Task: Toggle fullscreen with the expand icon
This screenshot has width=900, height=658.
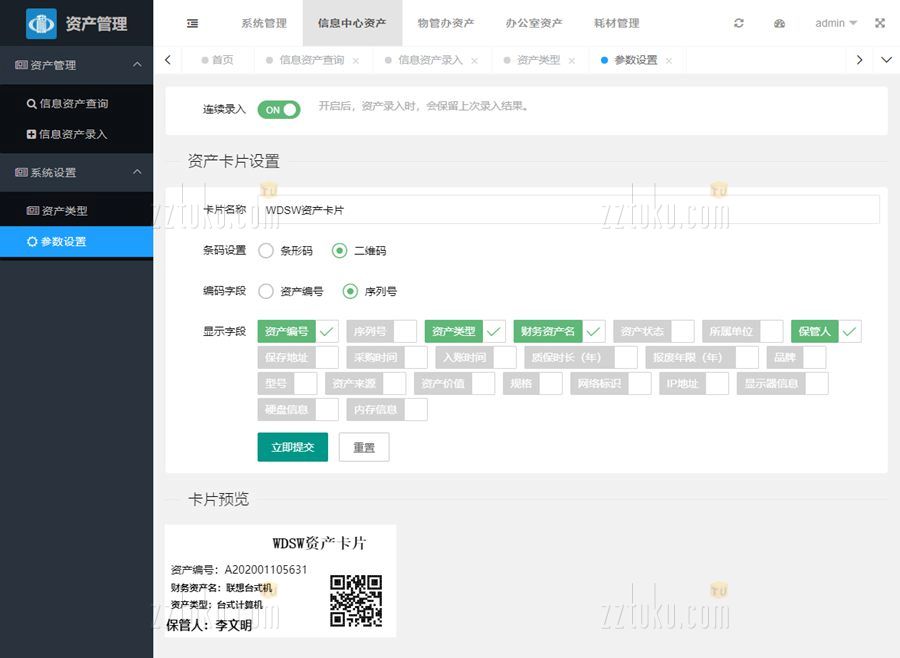Action: pyautogui.click(x=880, y=23)
